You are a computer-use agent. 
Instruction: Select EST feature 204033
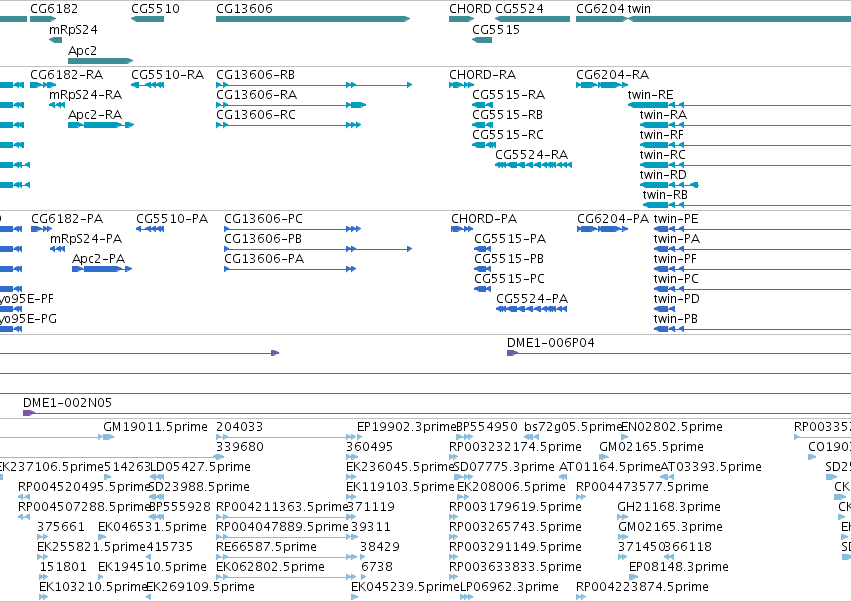239,427
